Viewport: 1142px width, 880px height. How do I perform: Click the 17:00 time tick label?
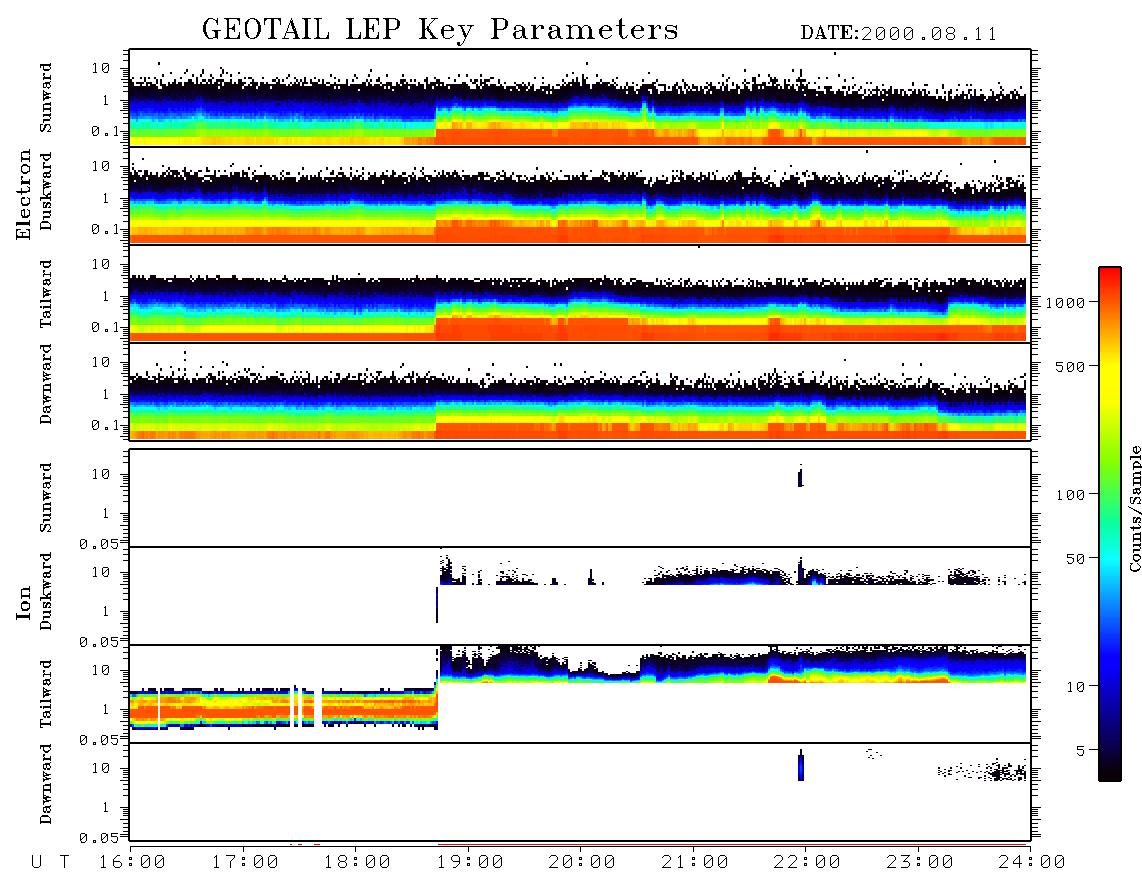click(245, 863)
